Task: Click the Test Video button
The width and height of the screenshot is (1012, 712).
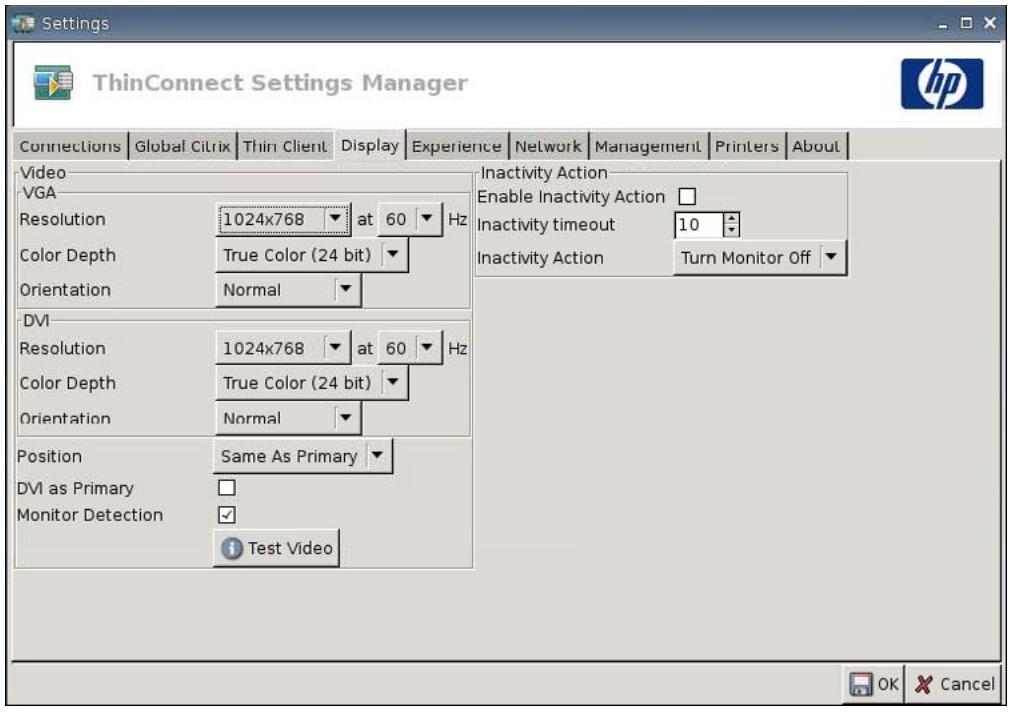Action: click(x=276, y=548)
